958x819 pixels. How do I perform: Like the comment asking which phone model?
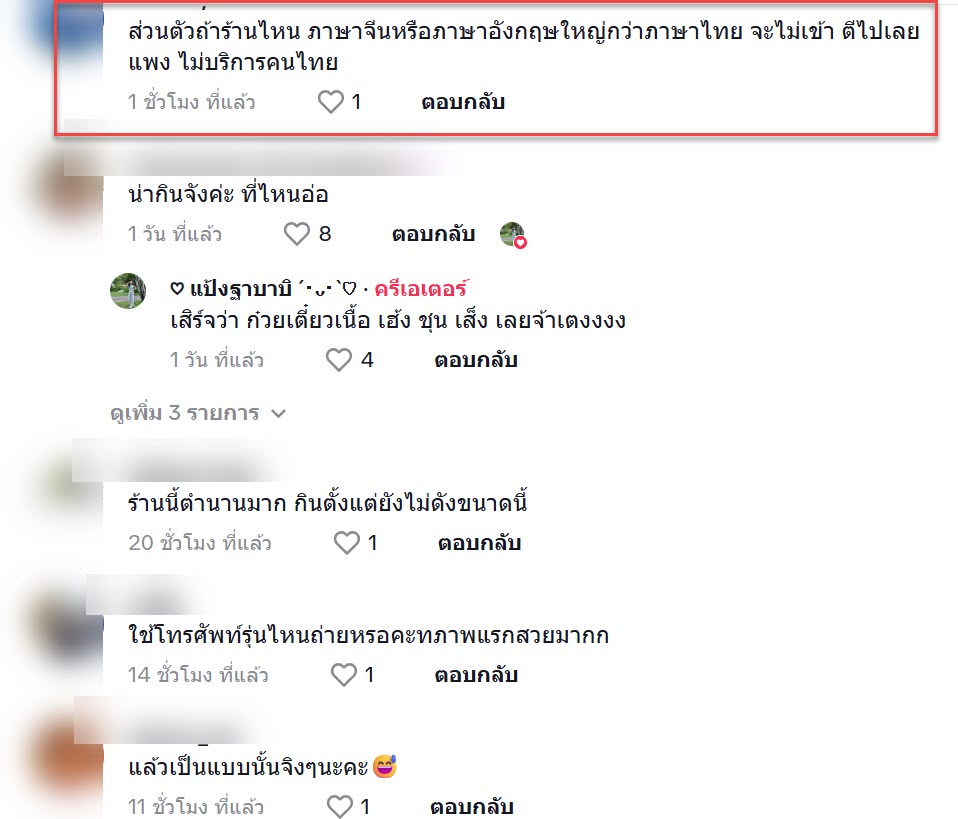tap(343, 675)
